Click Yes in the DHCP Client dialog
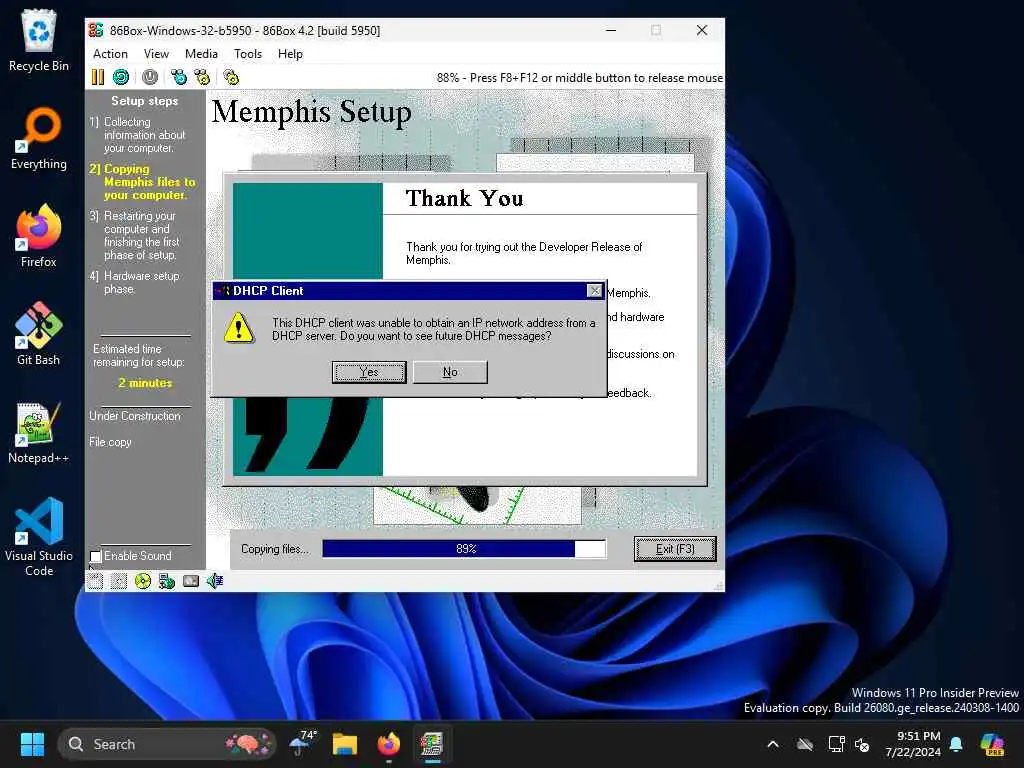The image size is (1024, 768). (369, 372)
